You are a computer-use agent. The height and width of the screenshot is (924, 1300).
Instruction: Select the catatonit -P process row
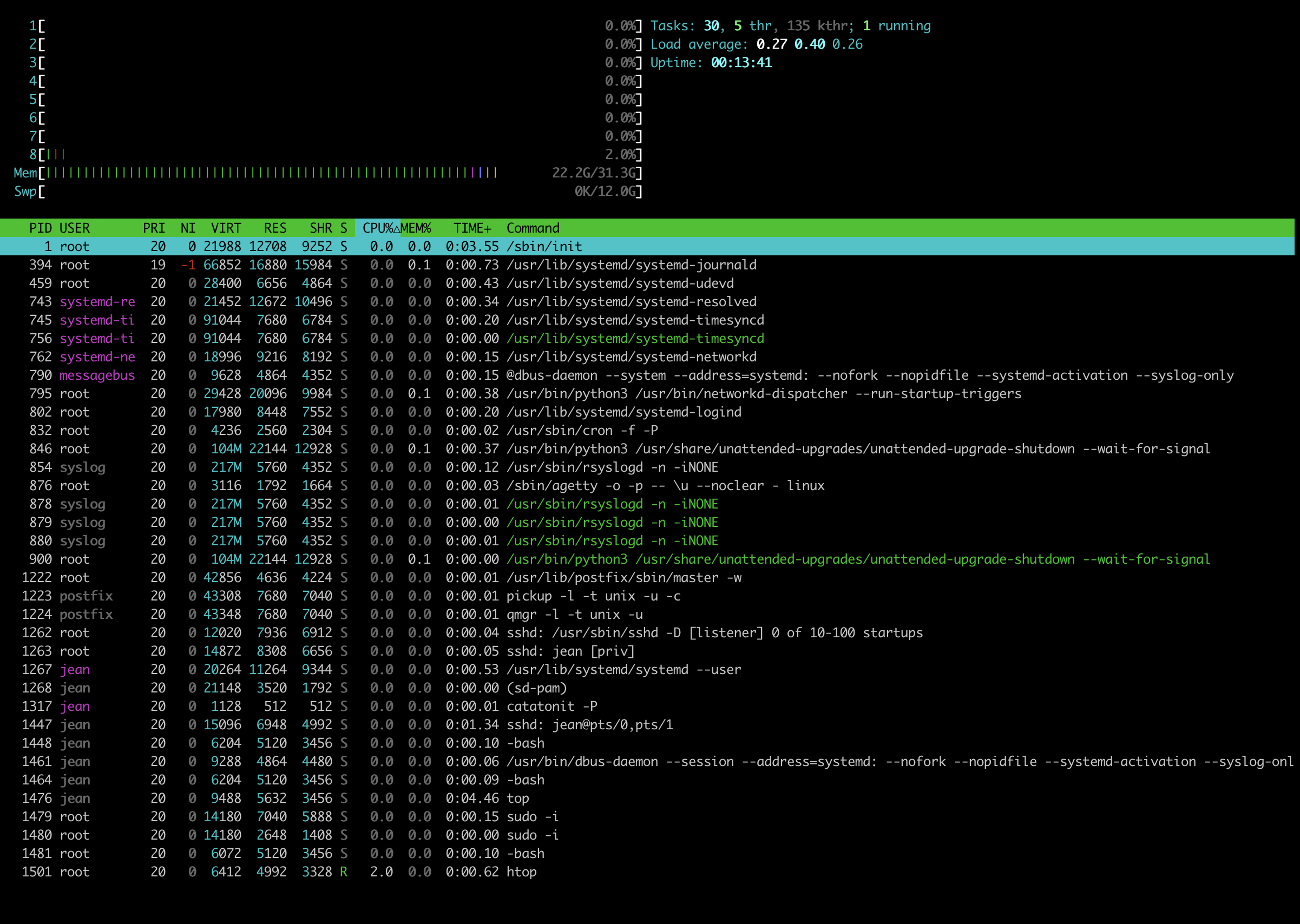pos(647,706)
